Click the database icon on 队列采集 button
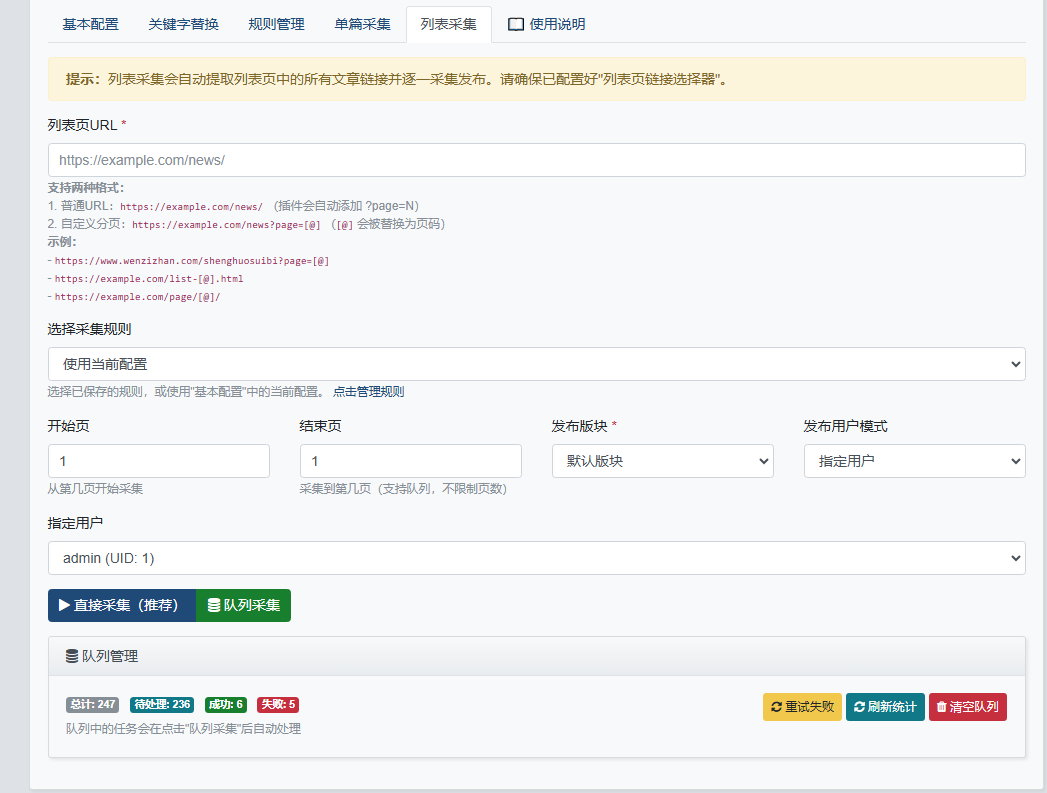 213,605
